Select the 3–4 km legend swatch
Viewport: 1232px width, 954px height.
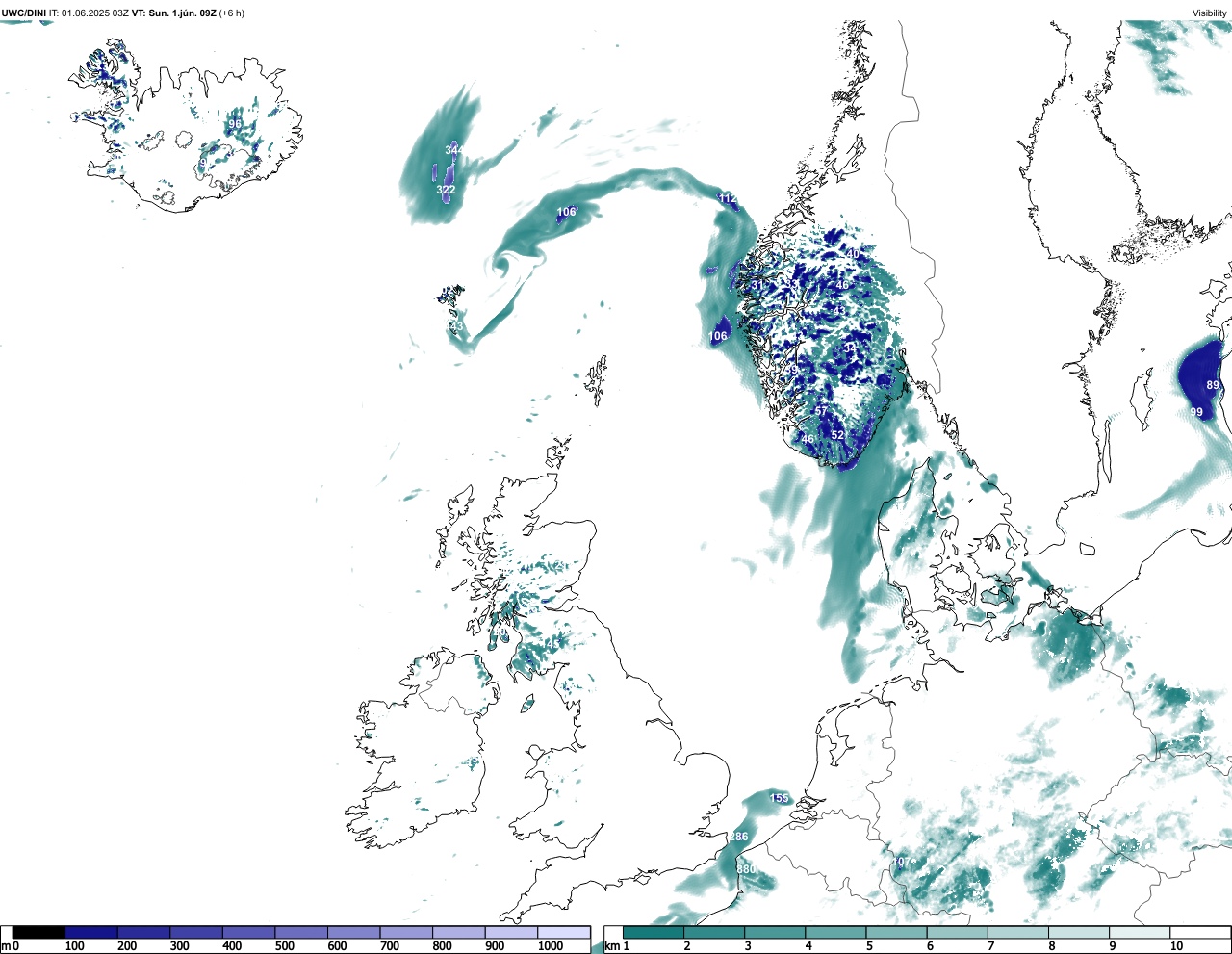coord(775,933)
